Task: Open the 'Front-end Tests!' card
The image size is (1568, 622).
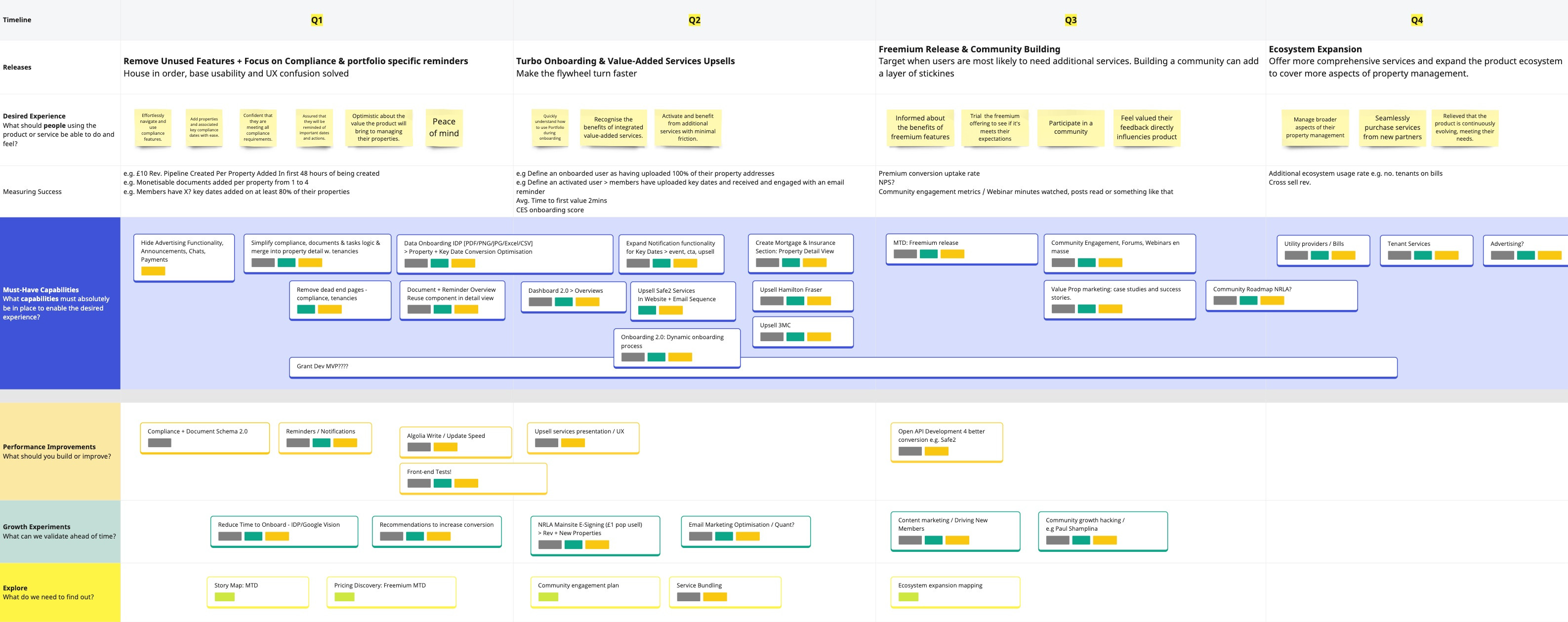Action: [473, 478]
